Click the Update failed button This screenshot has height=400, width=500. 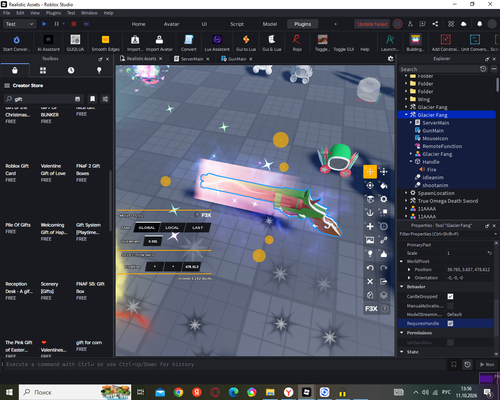pyautogui.click(x=372, y=24)
